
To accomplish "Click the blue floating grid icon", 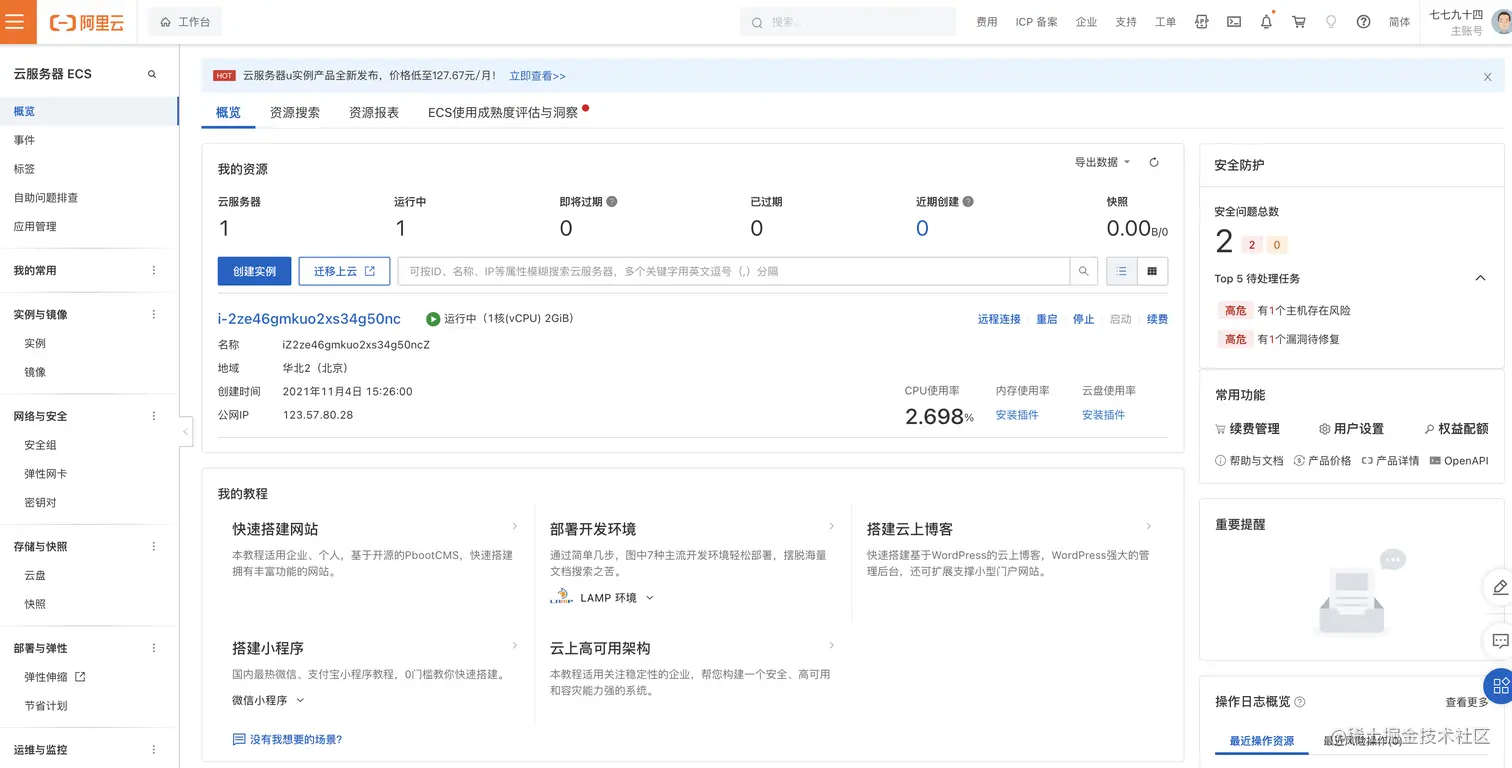I will coord(1499,686).
